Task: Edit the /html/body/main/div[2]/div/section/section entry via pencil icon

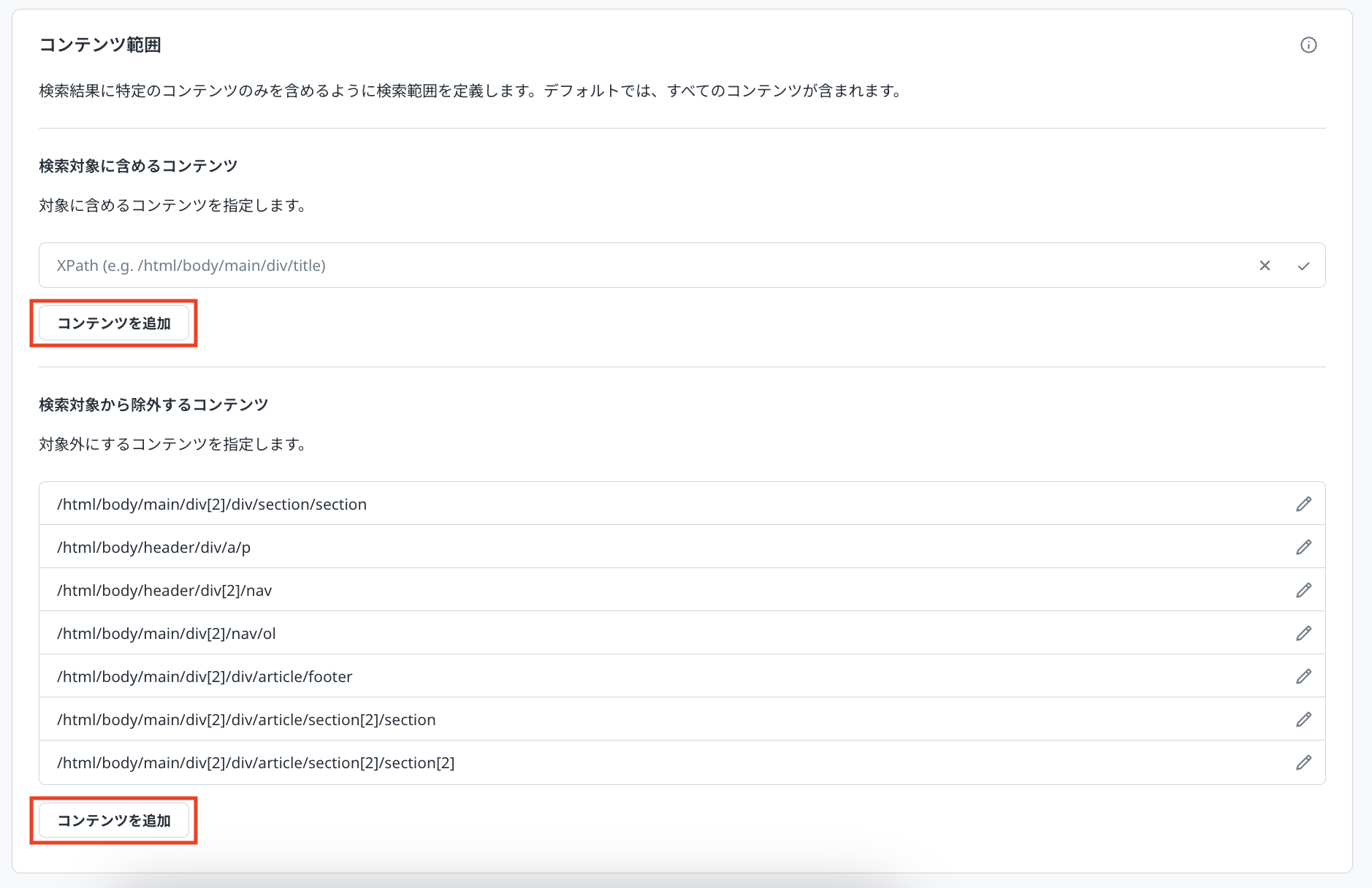Action: (x=1303, y=504)
